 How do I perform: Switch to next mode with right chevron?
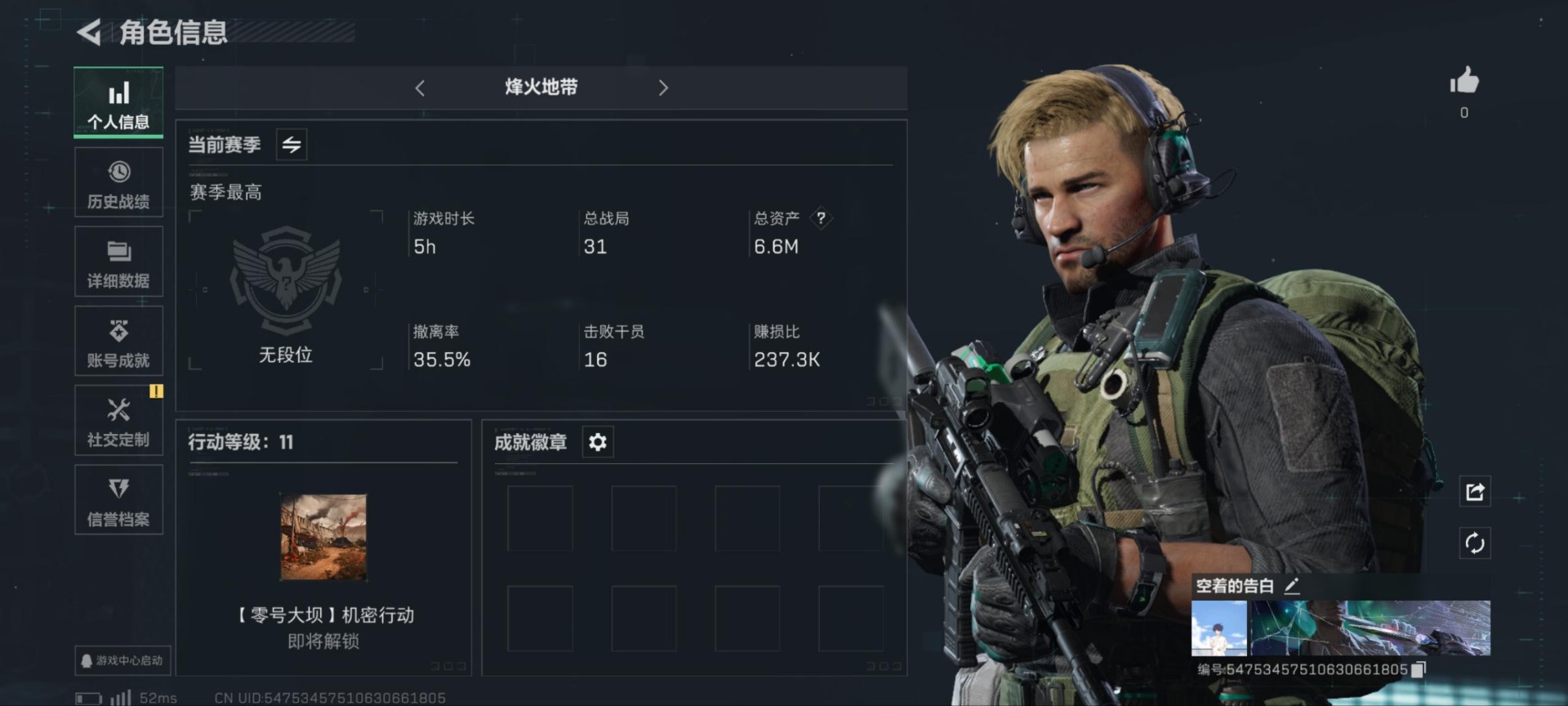(663, 87)
